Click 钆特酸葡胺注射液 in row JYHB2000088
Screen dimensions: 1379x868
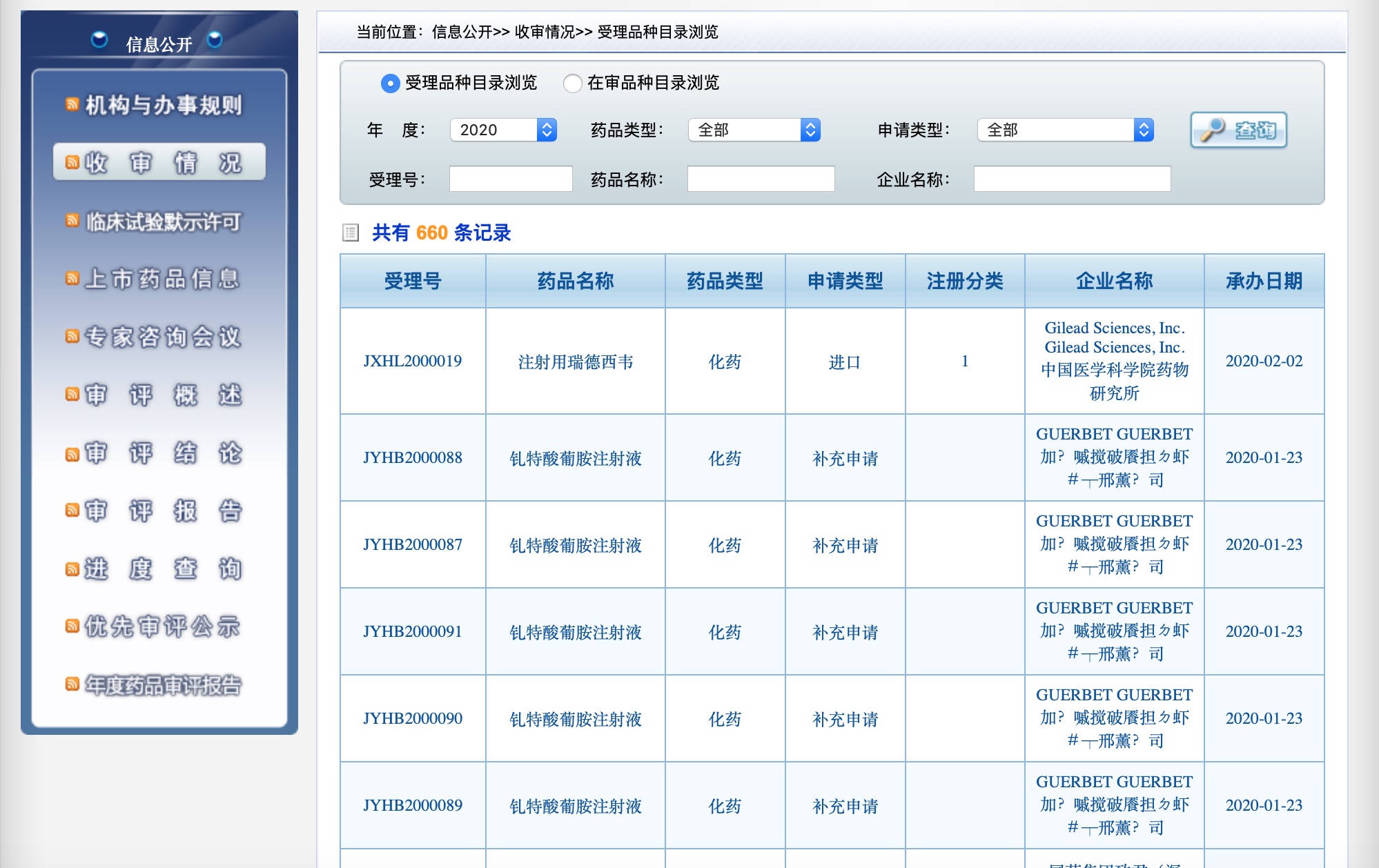pos(576,458)
